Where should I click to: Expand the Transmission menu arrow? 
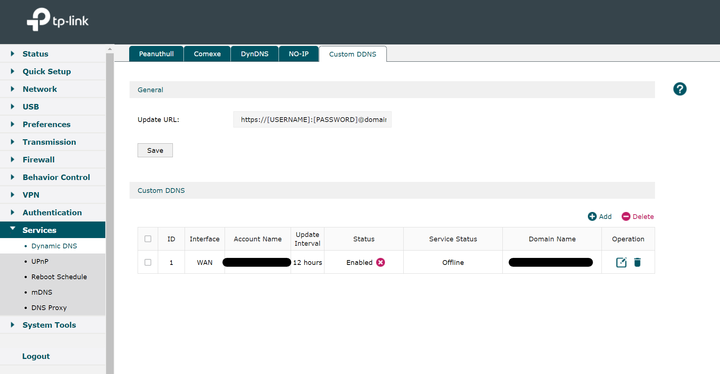click(x=12, y=142)
